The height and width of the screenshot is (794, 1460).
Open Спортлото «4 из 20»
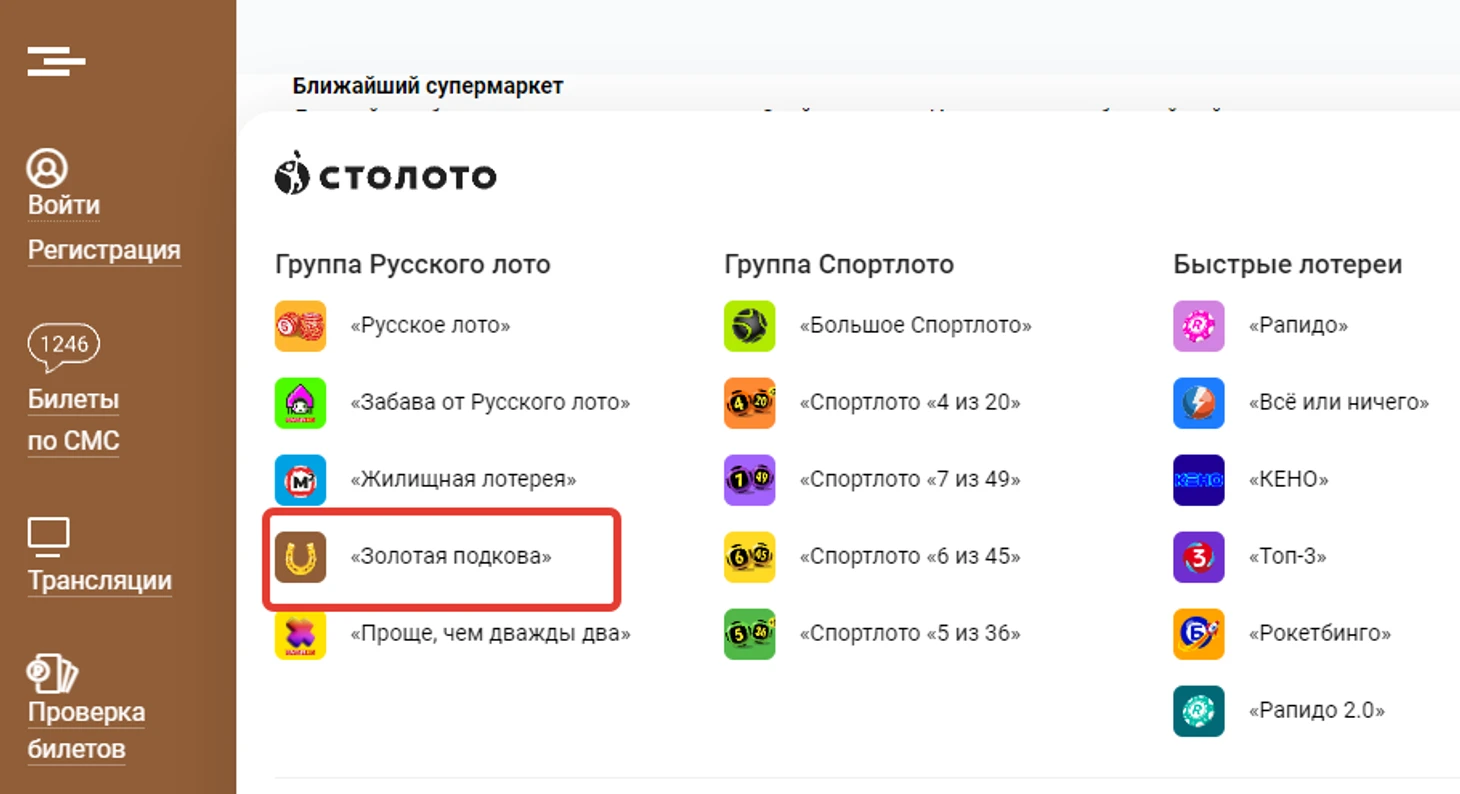910,403
